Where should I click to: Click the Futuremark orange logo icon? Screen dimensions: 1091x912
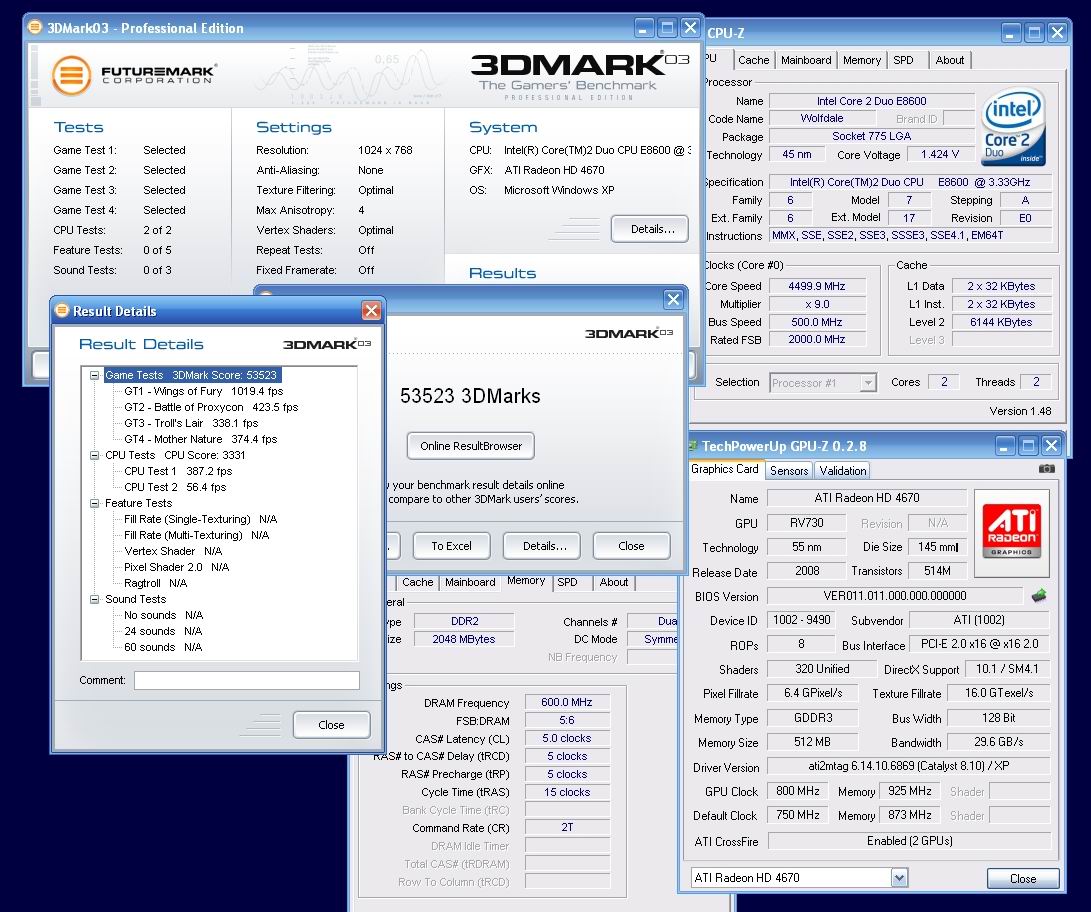click(x=71, y=74)
